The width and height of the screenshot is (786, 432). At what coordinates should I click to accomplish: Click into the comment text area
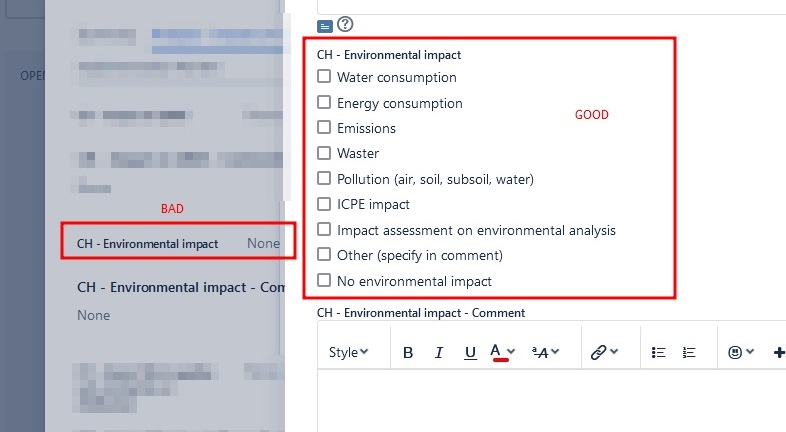(x=551, y=401)
